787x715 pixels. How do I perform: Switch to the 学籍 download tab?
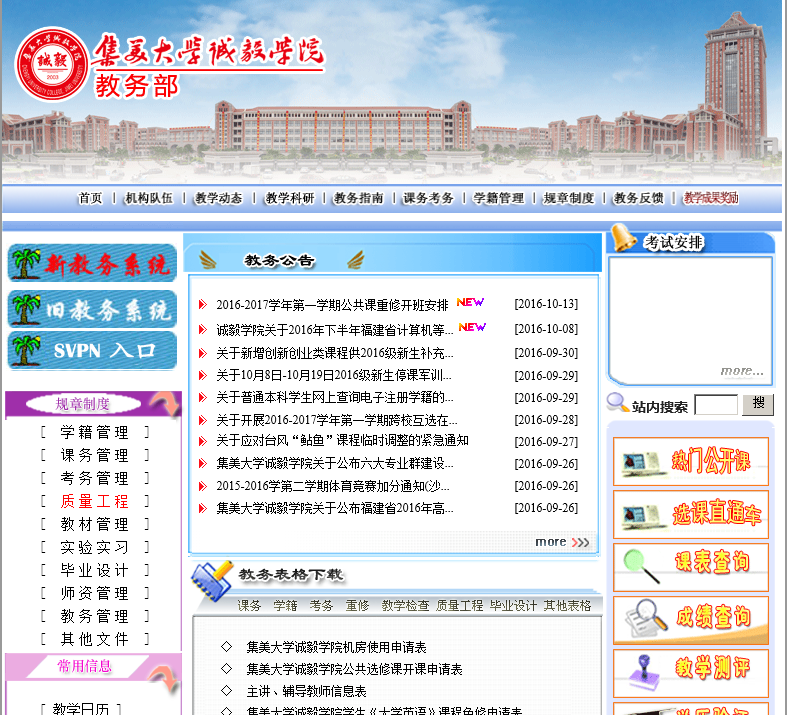click(286, 606)
